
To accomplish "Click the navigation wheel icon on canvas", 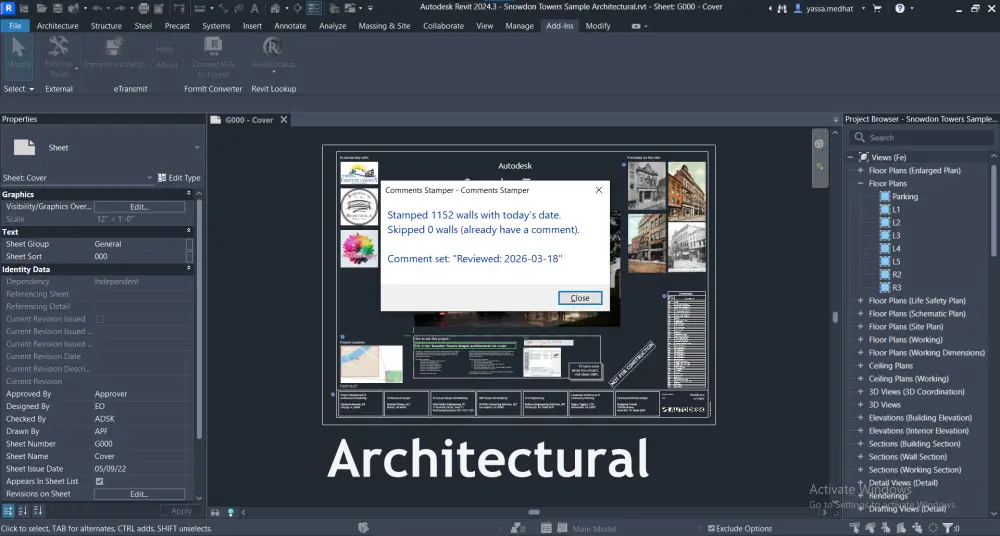I will pyautogui.click(x=819, y=144).
